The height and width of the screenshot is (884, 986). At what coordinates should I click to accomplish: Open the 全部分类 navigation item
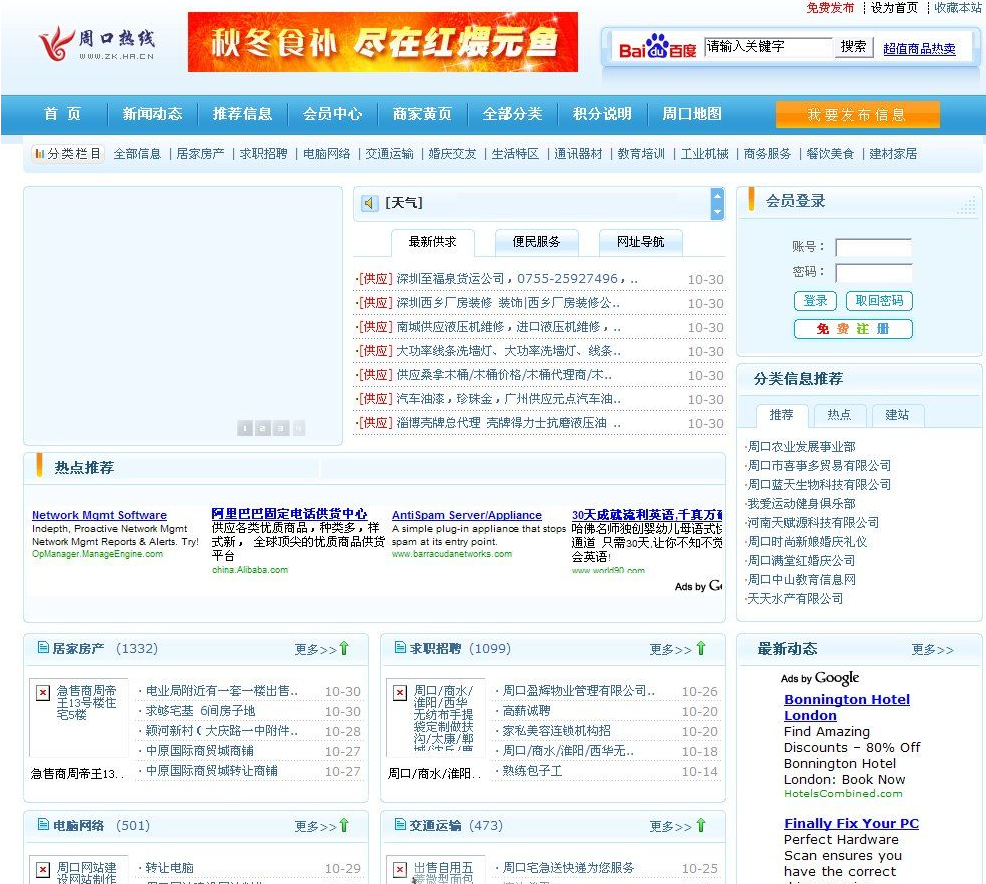(512, 114)
